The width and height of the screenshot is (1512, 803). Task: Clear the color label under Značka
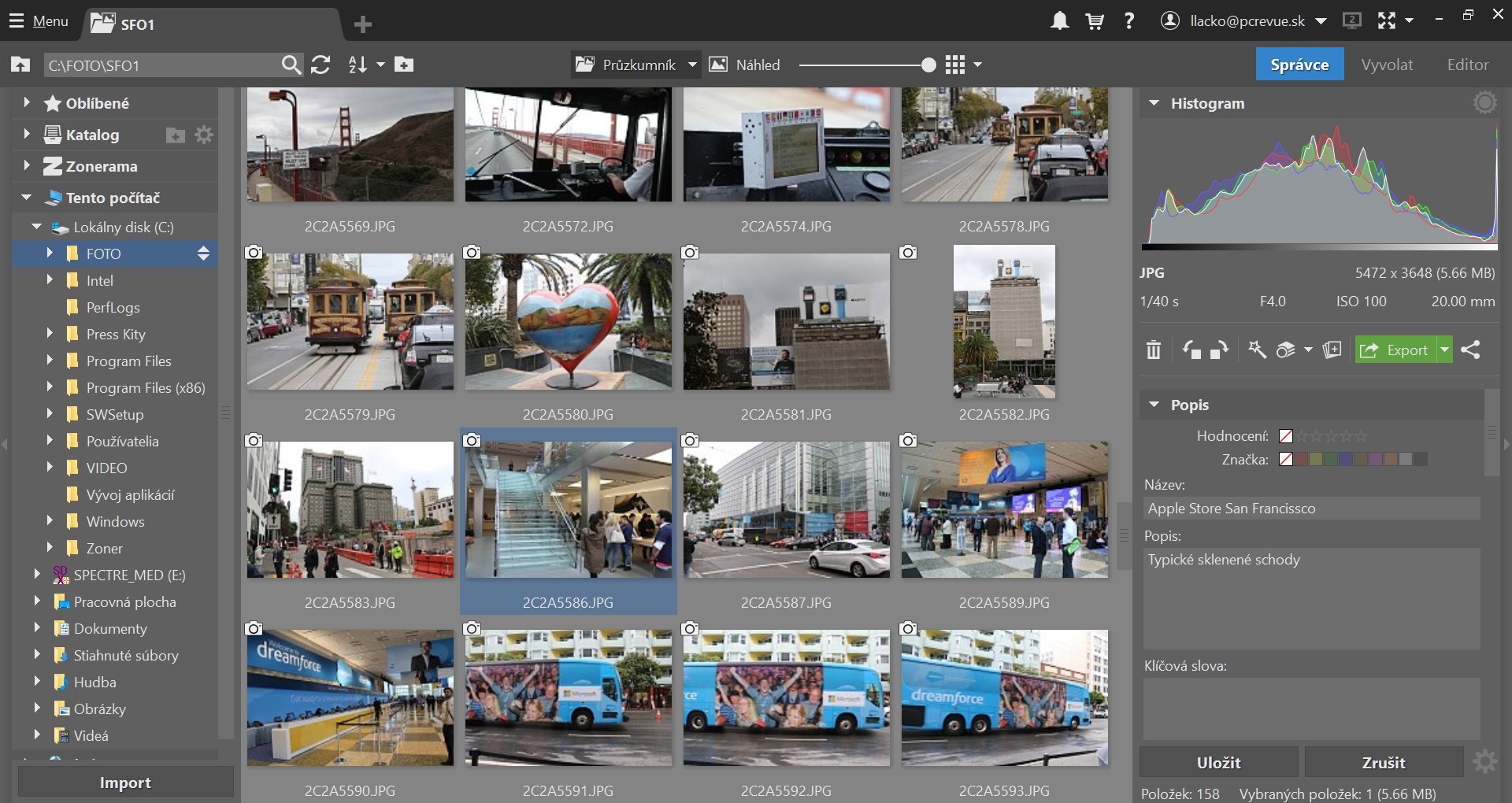1286,460
